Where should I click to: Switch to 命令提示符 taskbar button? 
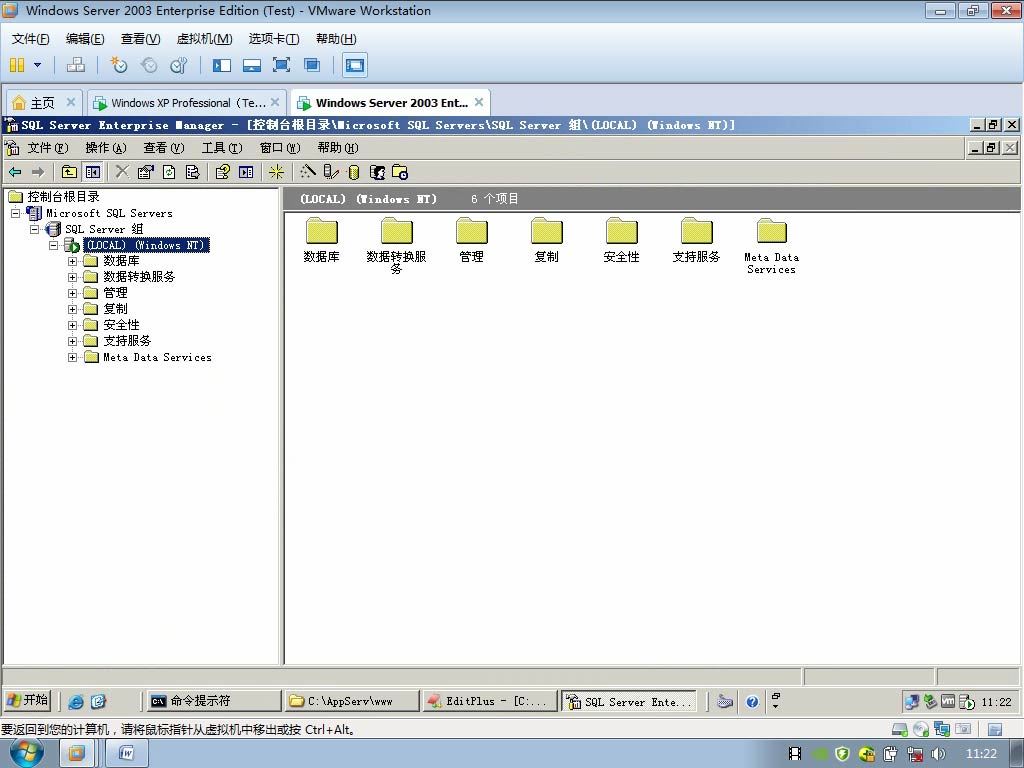click(213, 701)
